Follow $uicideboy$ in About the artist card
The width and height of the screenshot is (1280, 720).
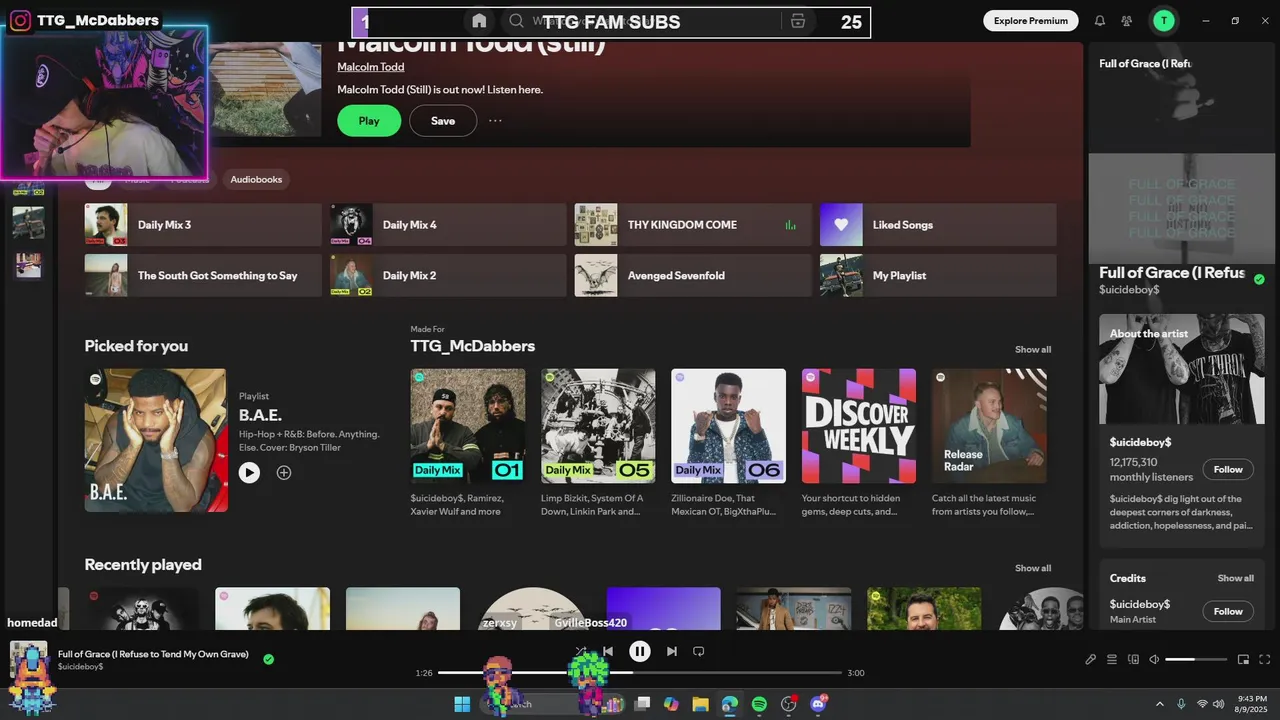coord(1228,469)
